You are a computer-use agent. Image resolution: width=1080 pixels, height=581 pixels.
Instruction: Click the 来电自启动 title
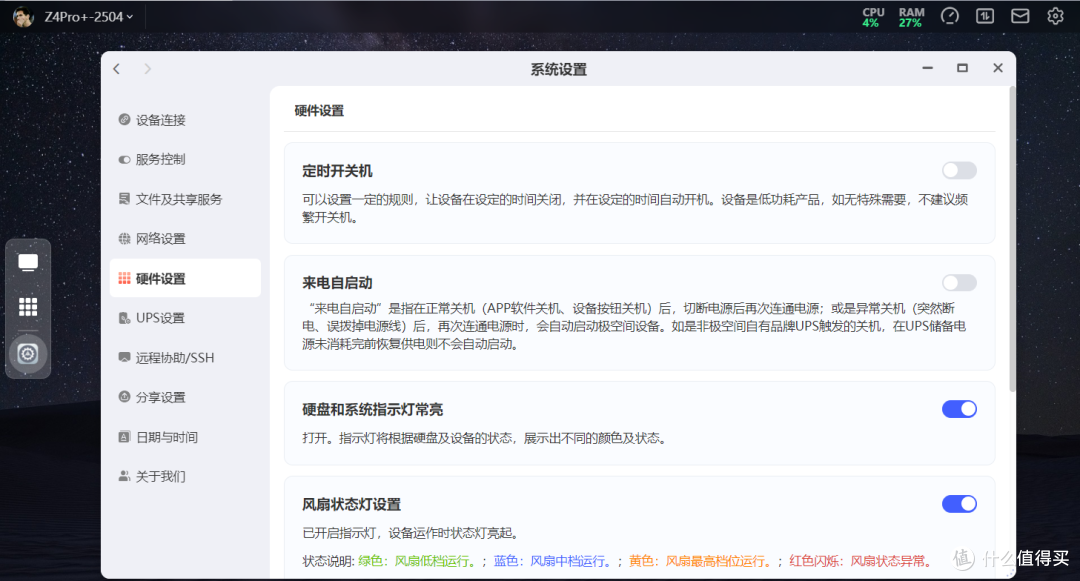coord(337,283)
